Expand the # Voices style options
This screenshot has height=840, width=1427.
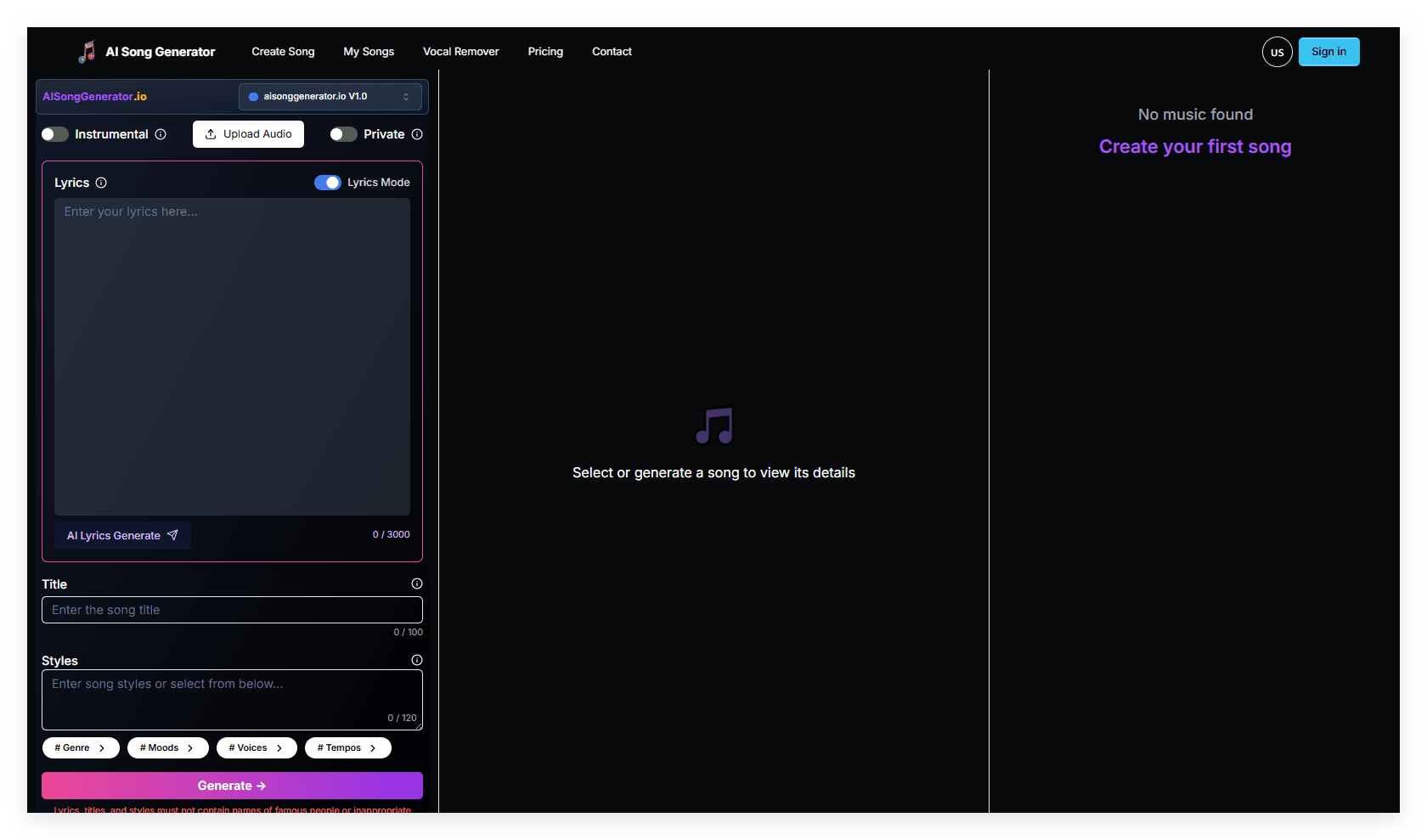(x=256, y=747)
